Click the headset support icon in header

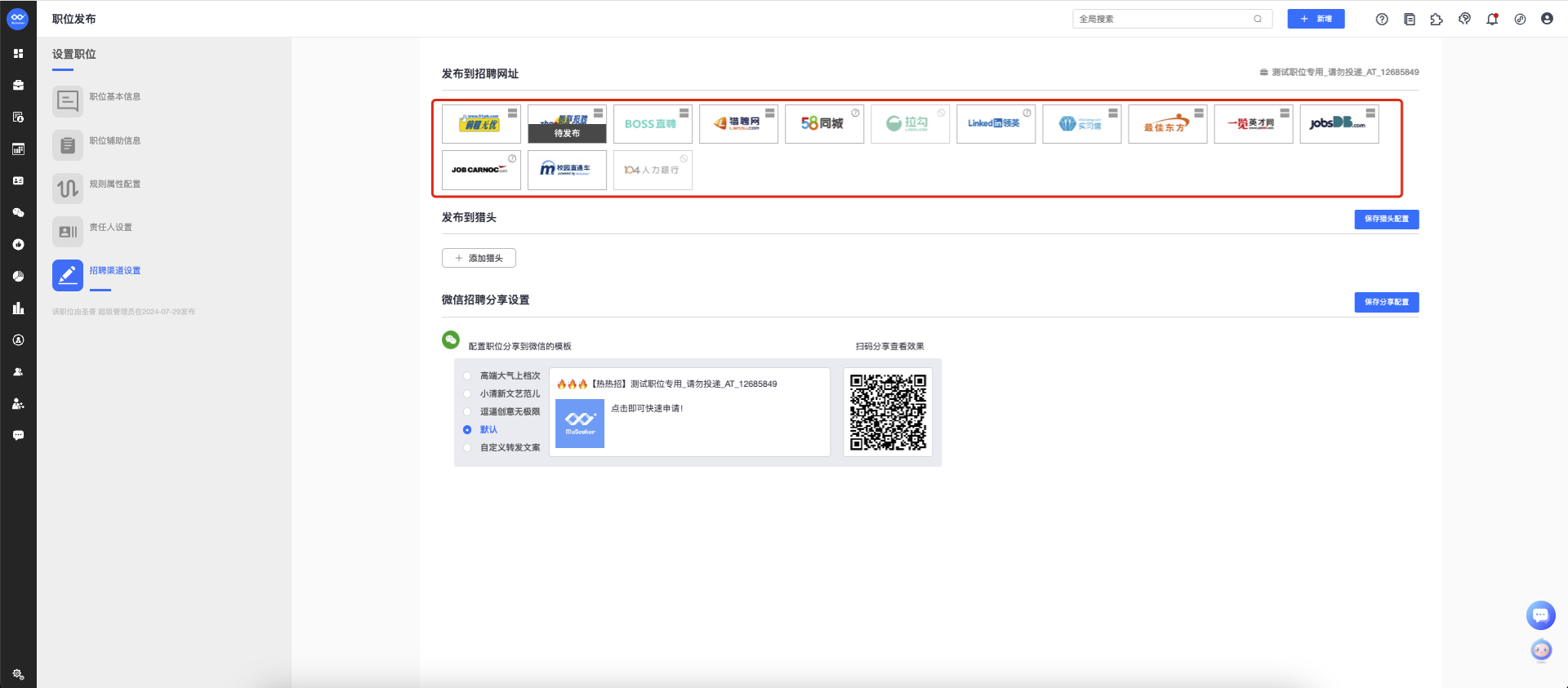point(1464,19)
